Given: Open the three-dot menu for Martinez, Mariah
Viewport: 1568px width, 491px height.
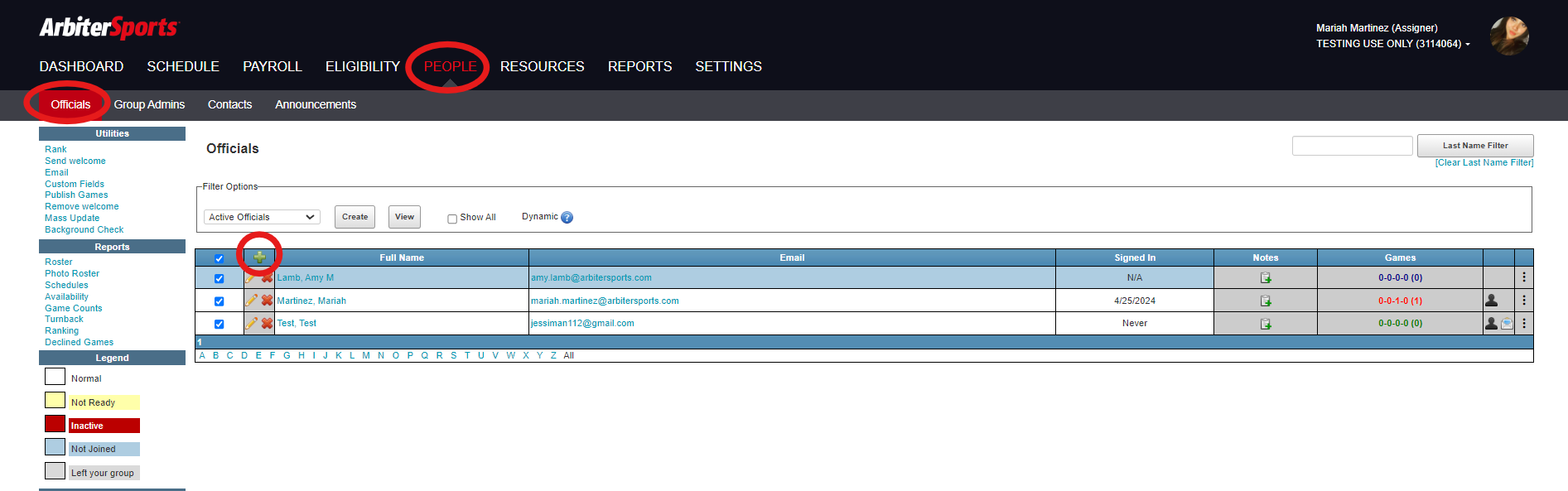Looking at the screenshot, I should (1524, 301).
